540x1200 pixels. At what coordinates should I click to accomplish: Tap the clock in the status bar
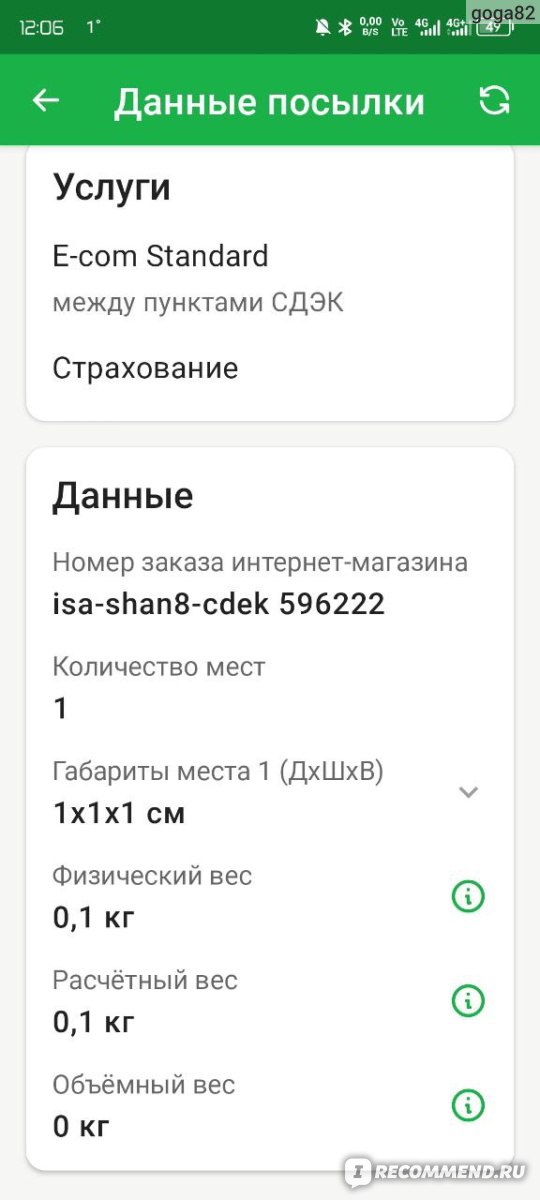click(x=42, y=28)
